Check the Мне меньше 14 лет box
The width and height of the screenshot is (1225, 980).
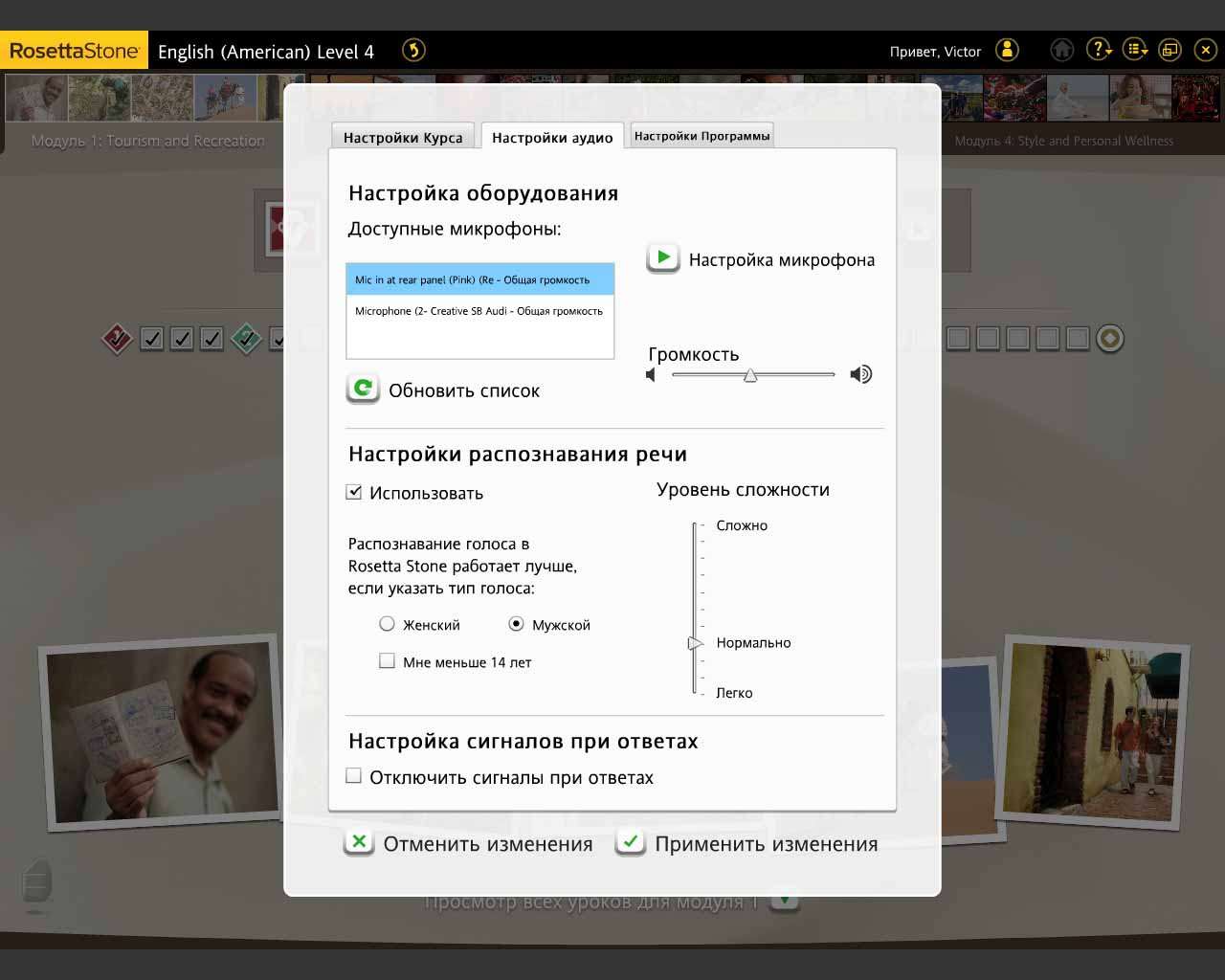[x=387, y=660]
